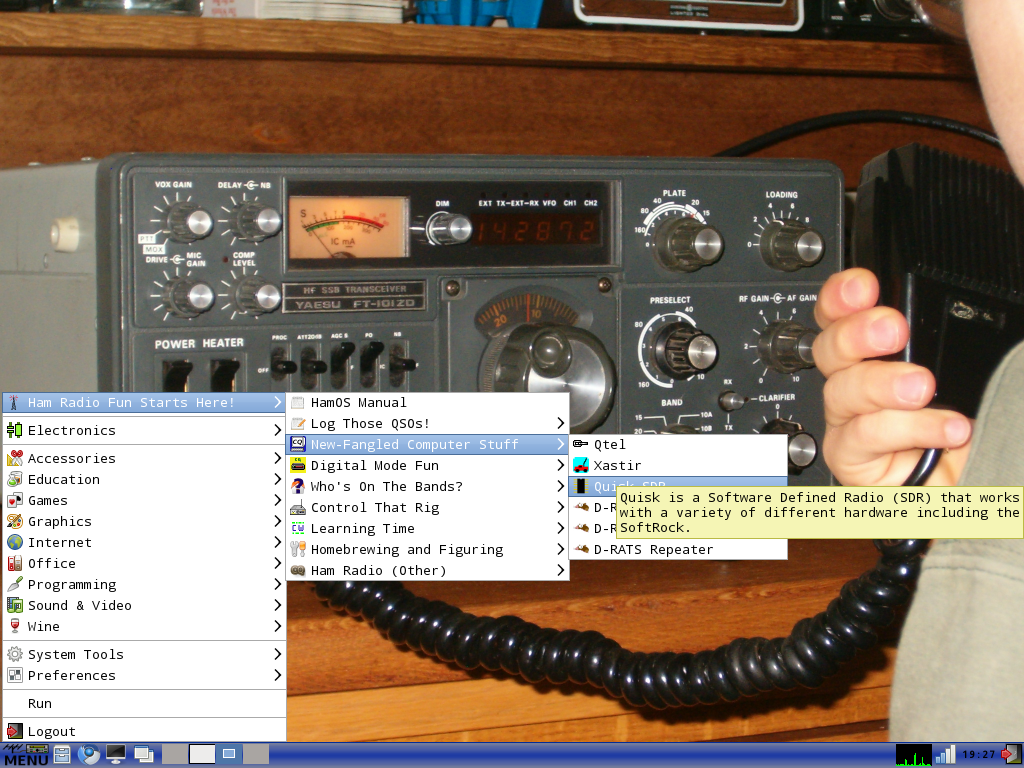Image resolution: width=1024 pixels, height=768 pixels.
Task: Click the MENU button on the taskbar
Action: [x=25, y=755]
